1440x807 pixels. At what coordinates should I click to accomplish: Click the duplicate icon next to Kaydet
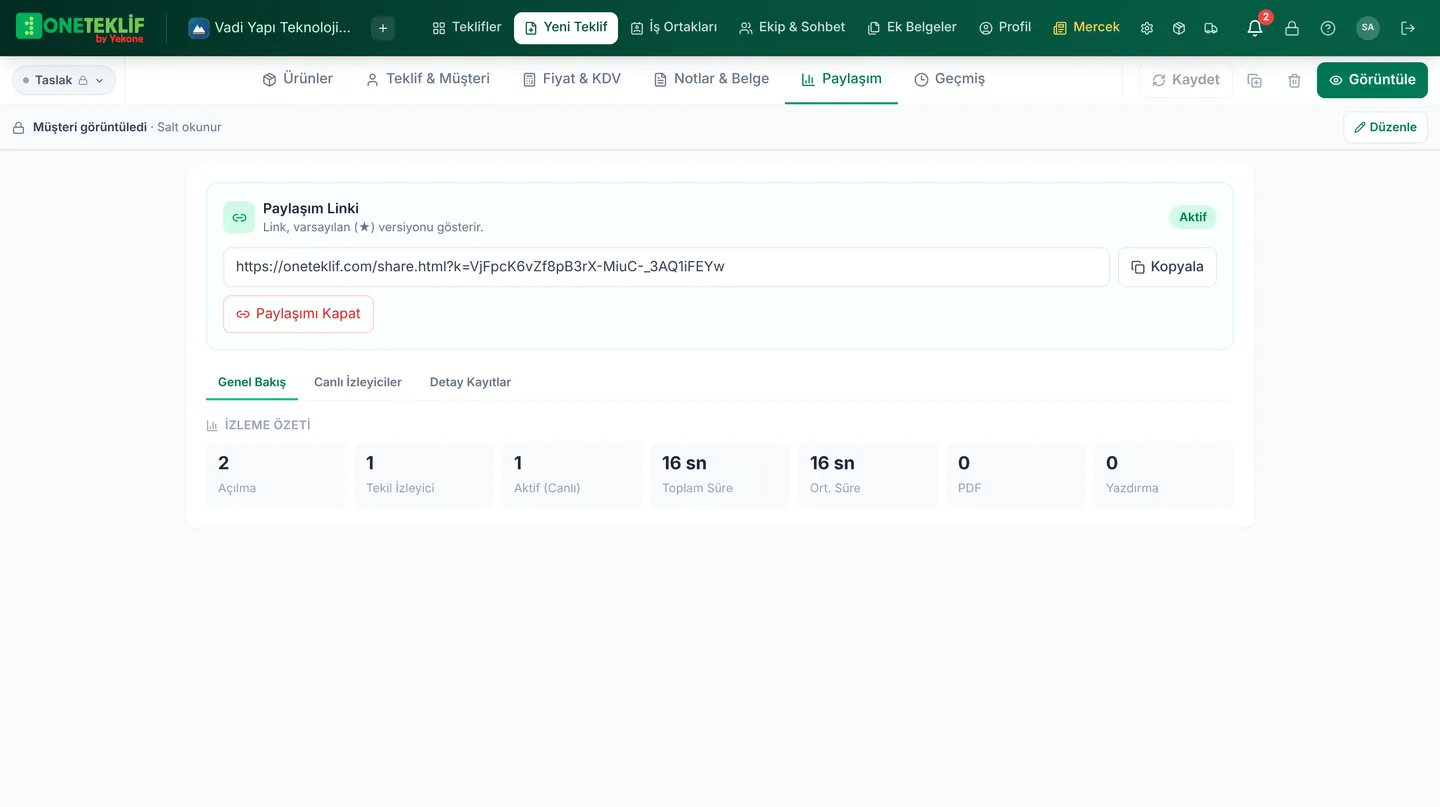click(1255, 80)
